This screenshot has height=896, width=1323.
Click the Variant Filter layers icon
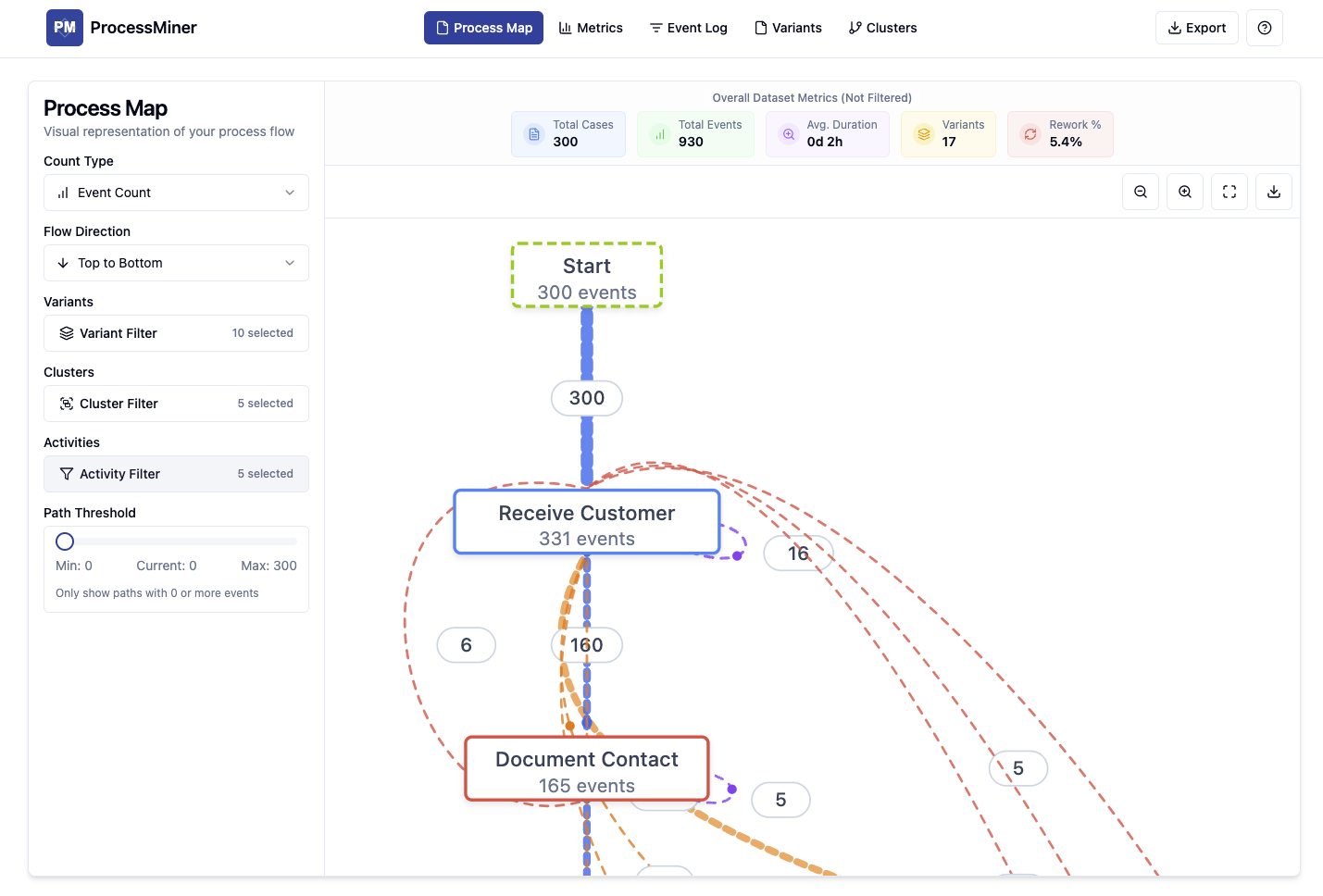(67, 333)
